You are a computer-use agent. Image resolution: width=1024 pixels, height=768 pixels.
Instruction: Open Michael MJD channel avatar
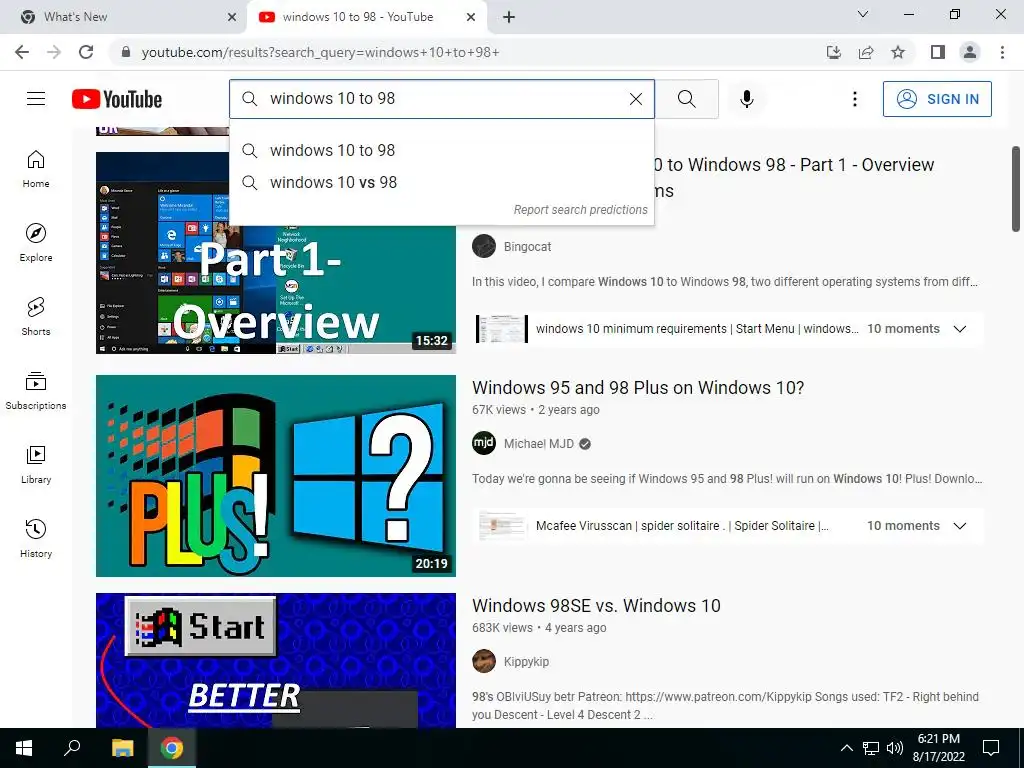click(484, 443)
